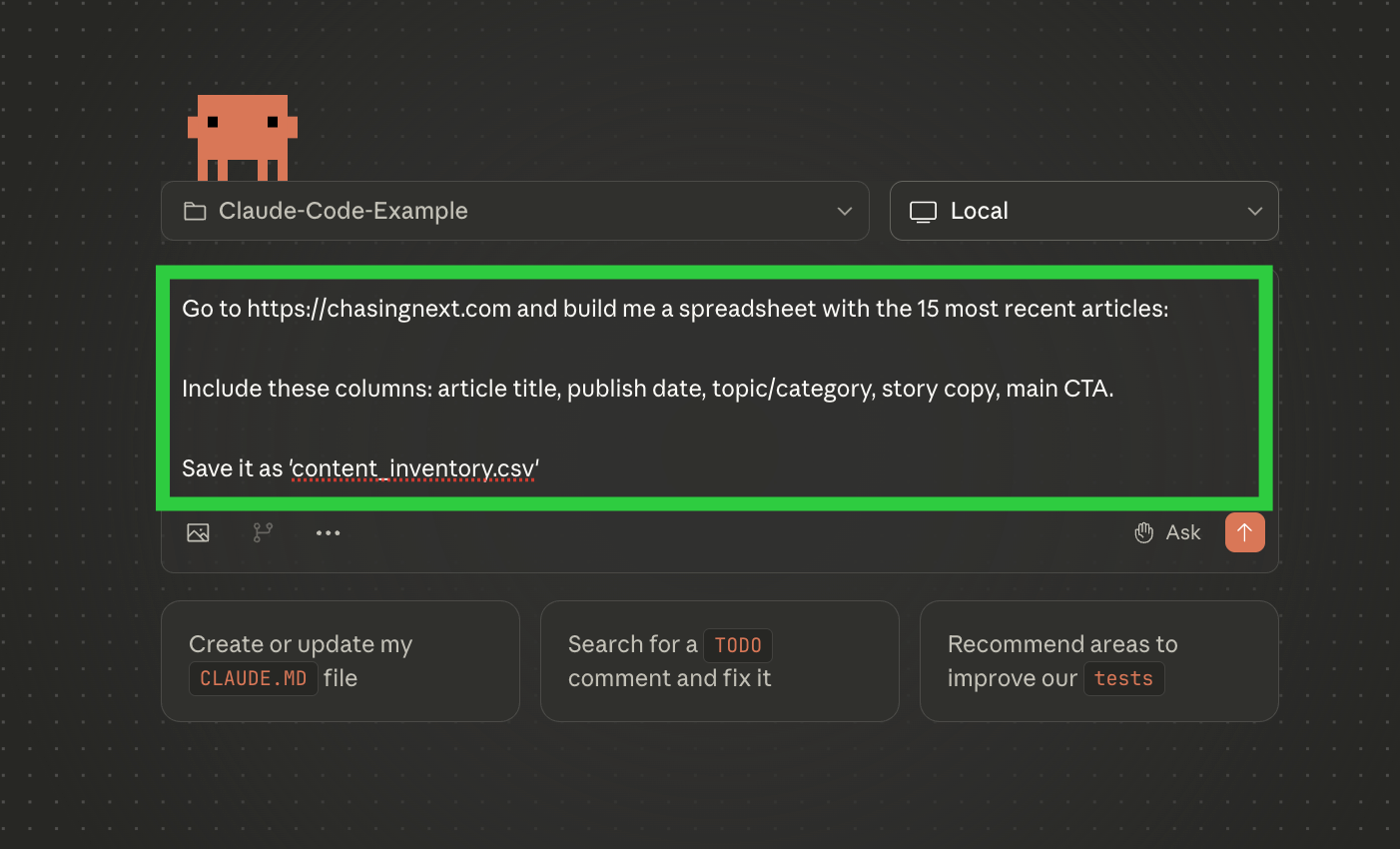Click the CLAUDE.MD code chip

pos(253,678)
